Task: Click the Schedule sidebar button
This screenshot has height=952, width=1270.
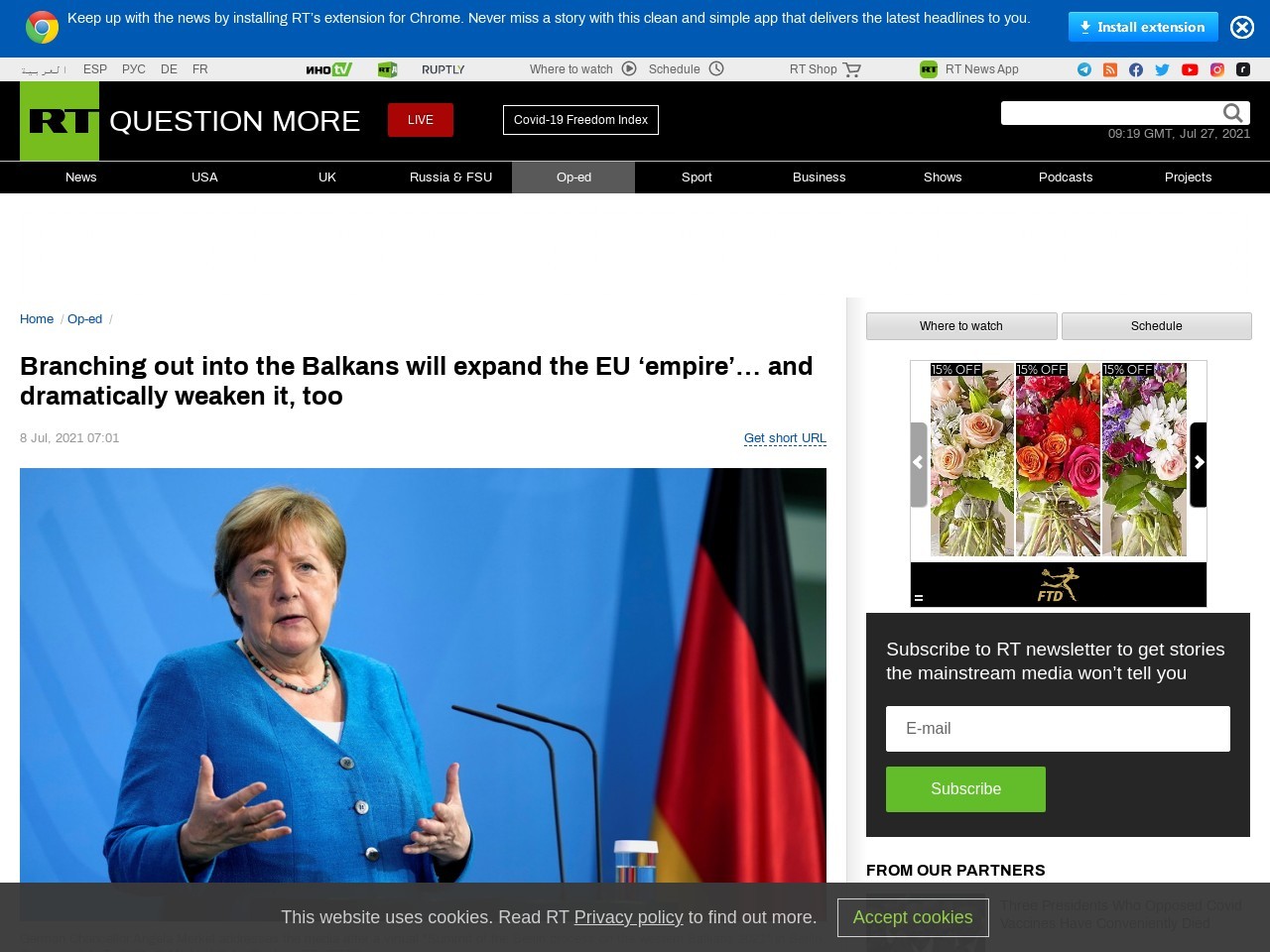Action: pyautogui.click(x=1157, y=326)
